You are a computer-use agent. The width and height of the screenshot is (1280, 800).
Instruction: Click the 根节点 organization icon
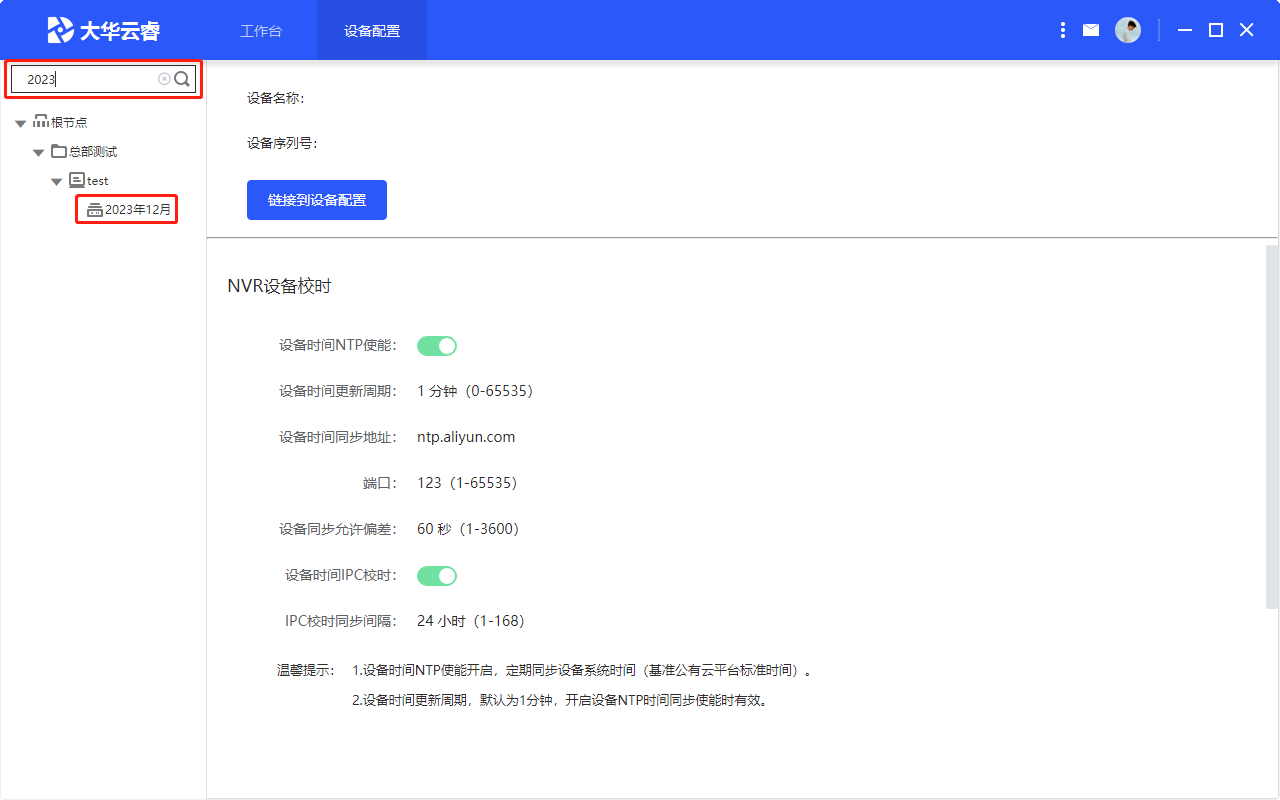coord(41,122)
